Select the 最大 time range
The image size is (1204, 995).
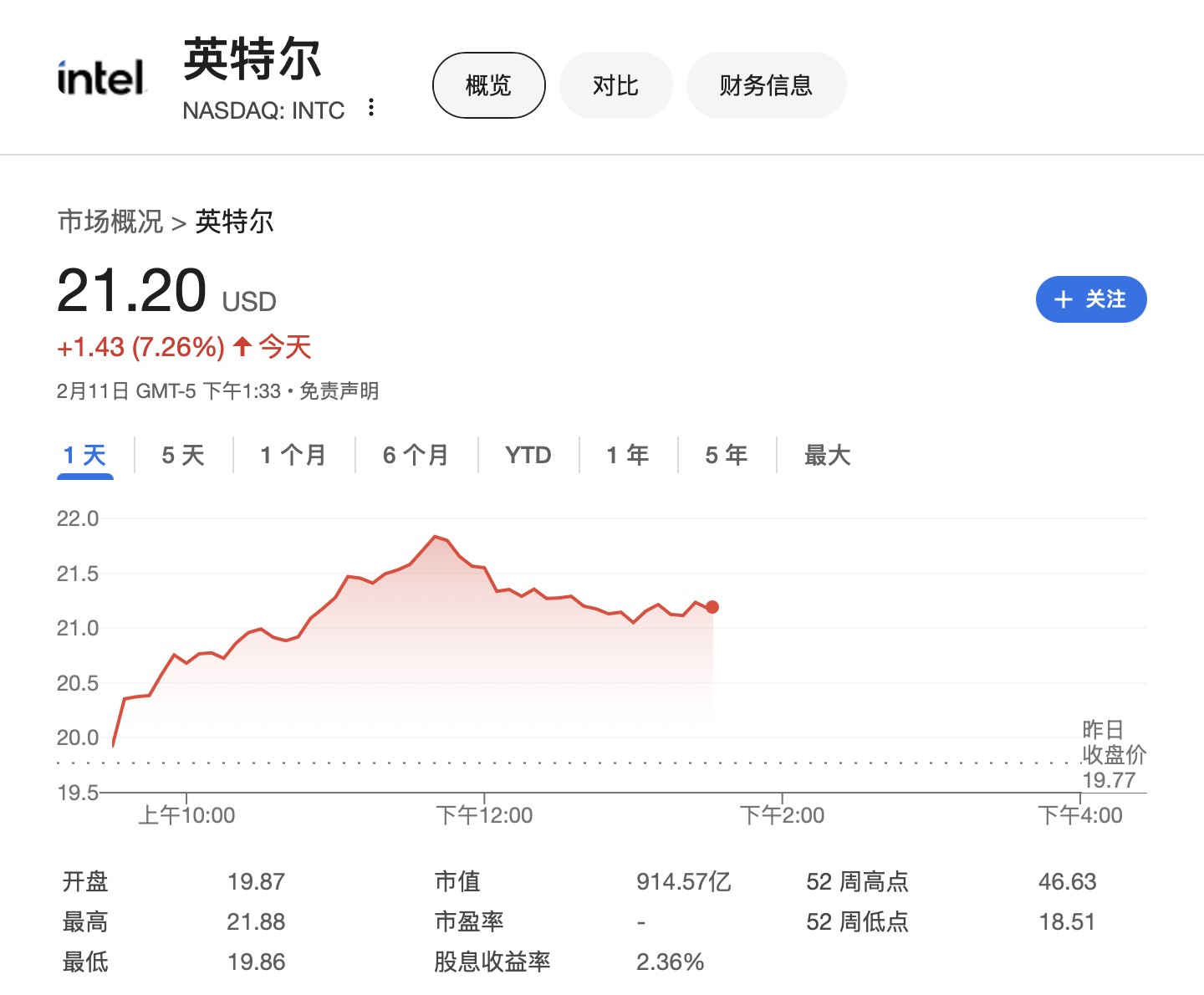(827, 456)
